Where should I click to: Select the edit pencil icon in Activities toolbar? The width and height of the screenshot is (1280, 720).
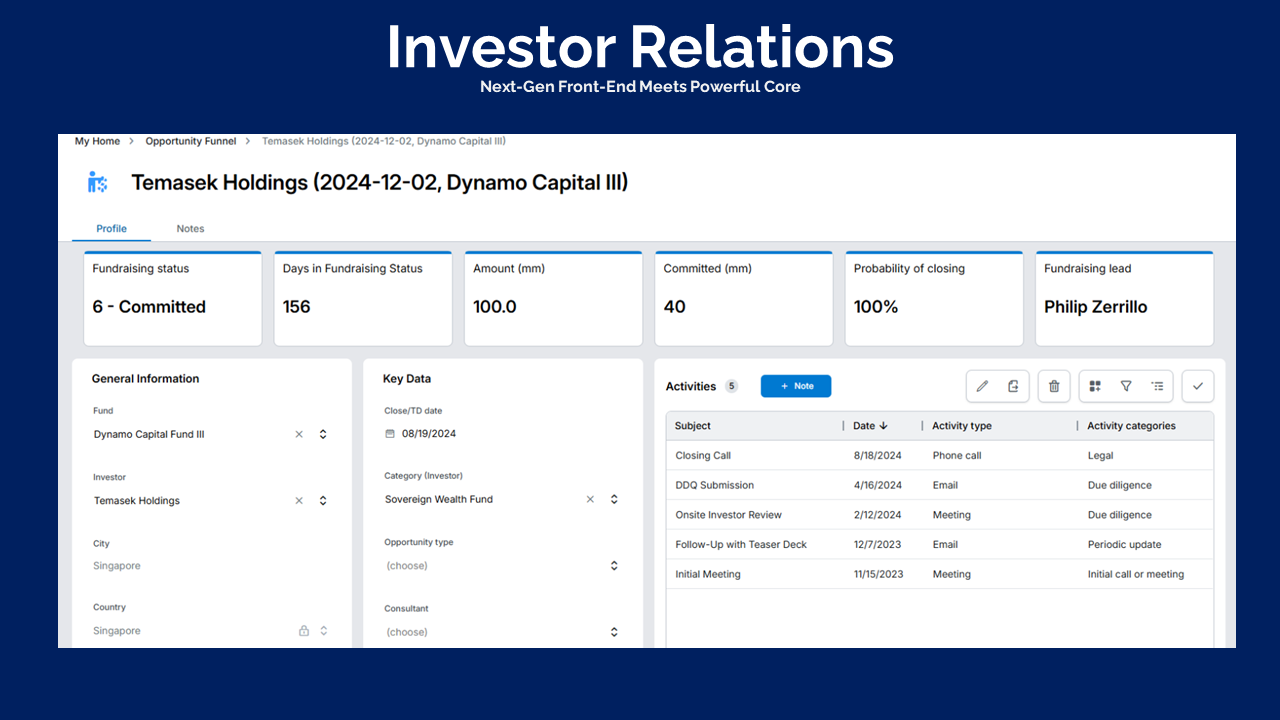982,386
